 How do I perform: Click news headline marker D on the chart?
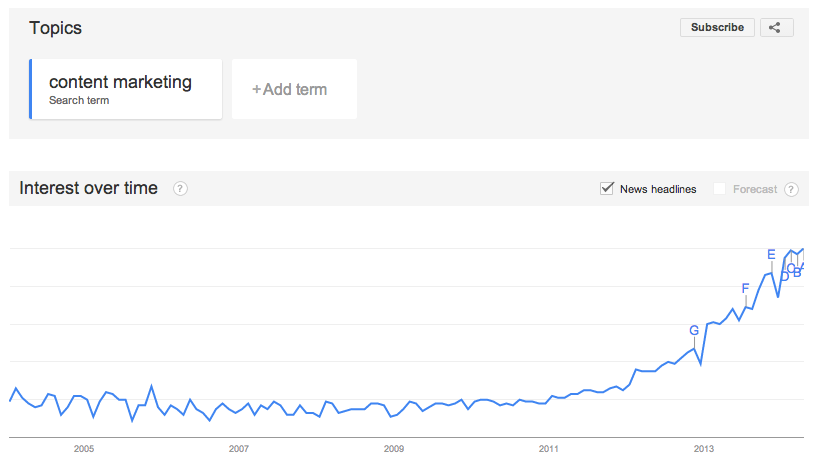(784, 277)
